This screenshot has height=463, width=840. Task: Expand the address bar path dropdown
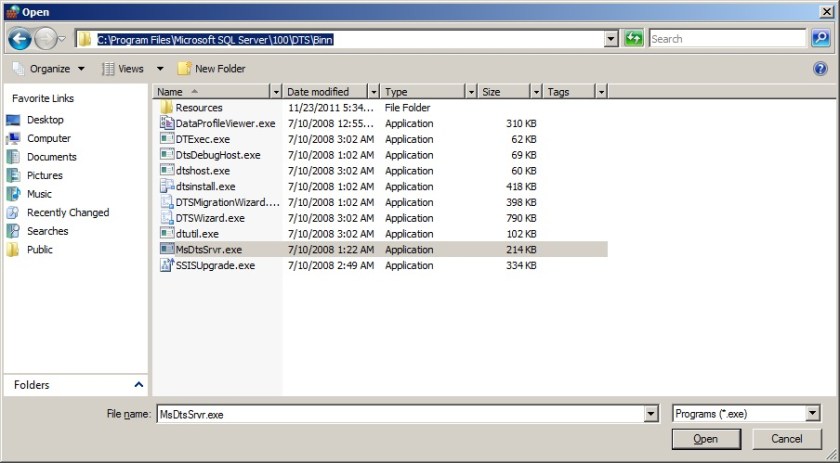(611, 39)
